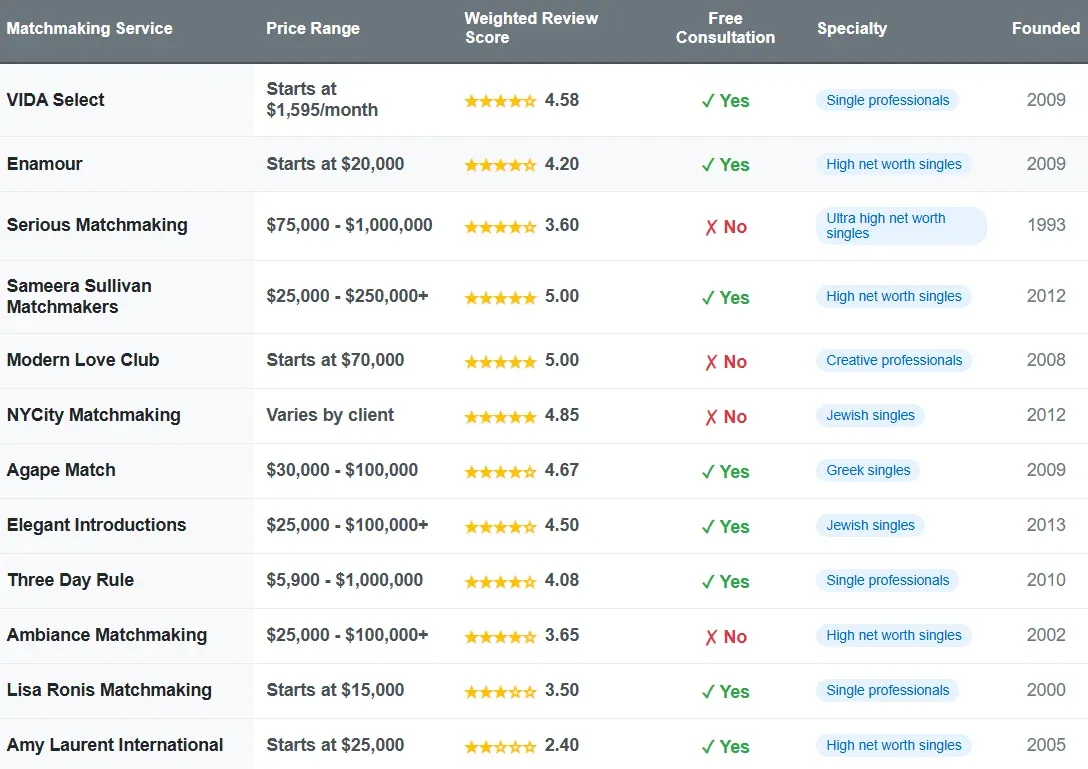The width and height of the screenshot is (1088, 769).
Task: Open the Sameera Sullivan Matchmakers service name
Action: point(79,297)
